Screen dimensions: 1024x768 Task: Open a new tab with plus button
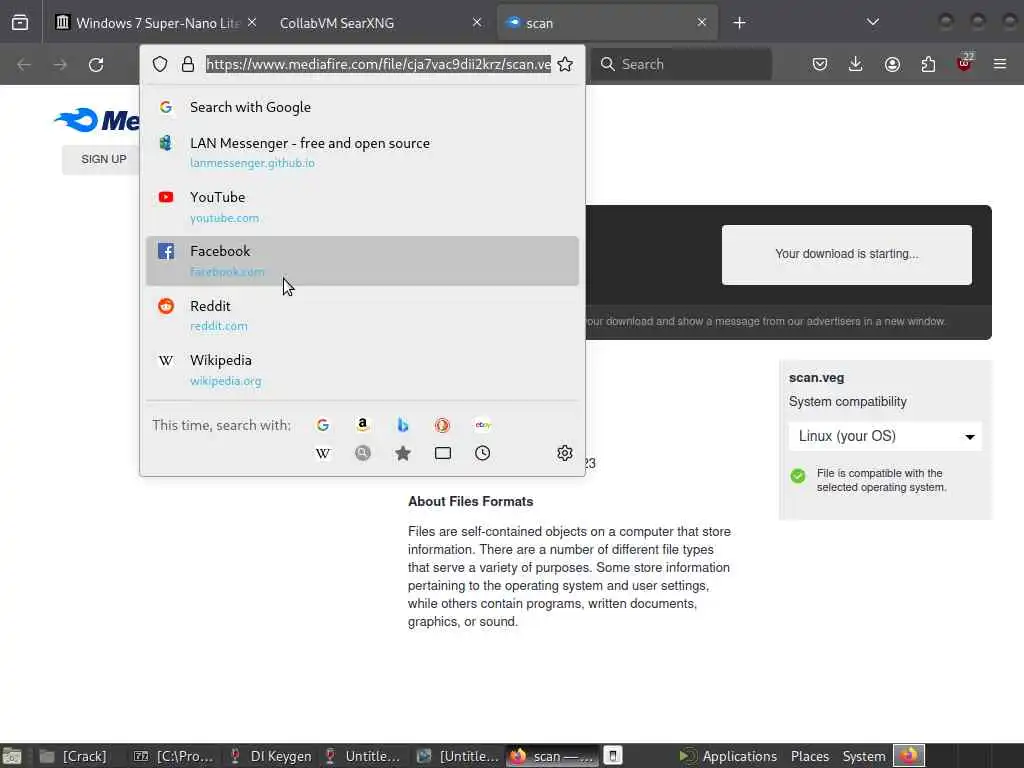[x=739, y=23]
